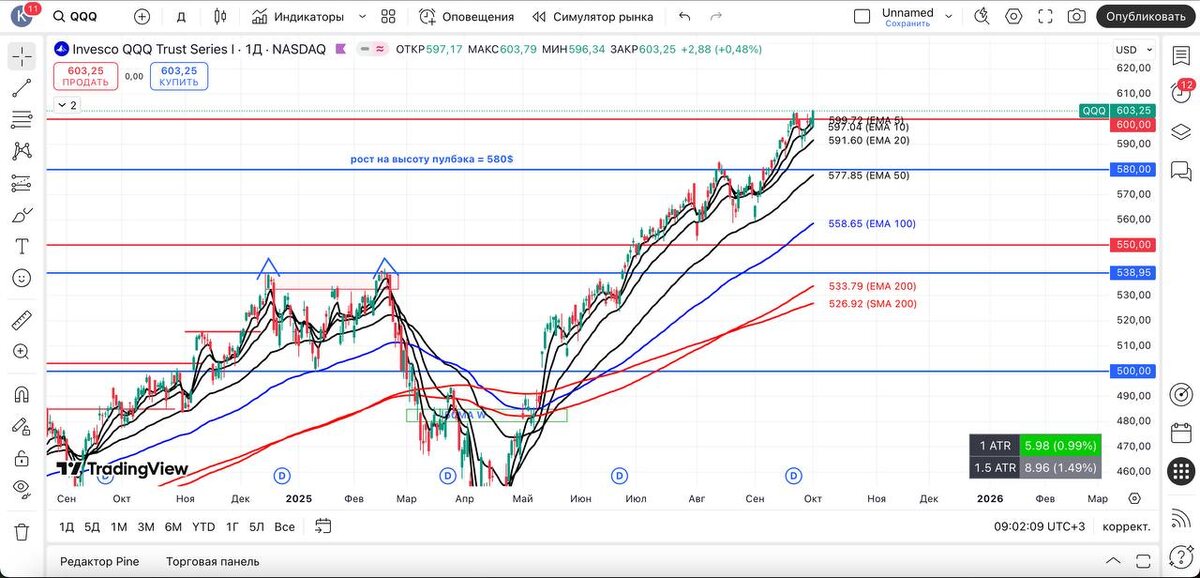Toggle stay in drawing mode
Viewport: 1200px width, 578px height.
point(21,426)
